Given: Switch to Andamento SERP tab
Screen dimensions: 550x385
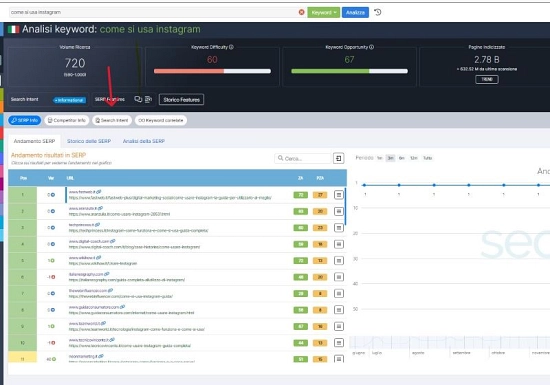Looking at the screenshot, I should (34, 141).
